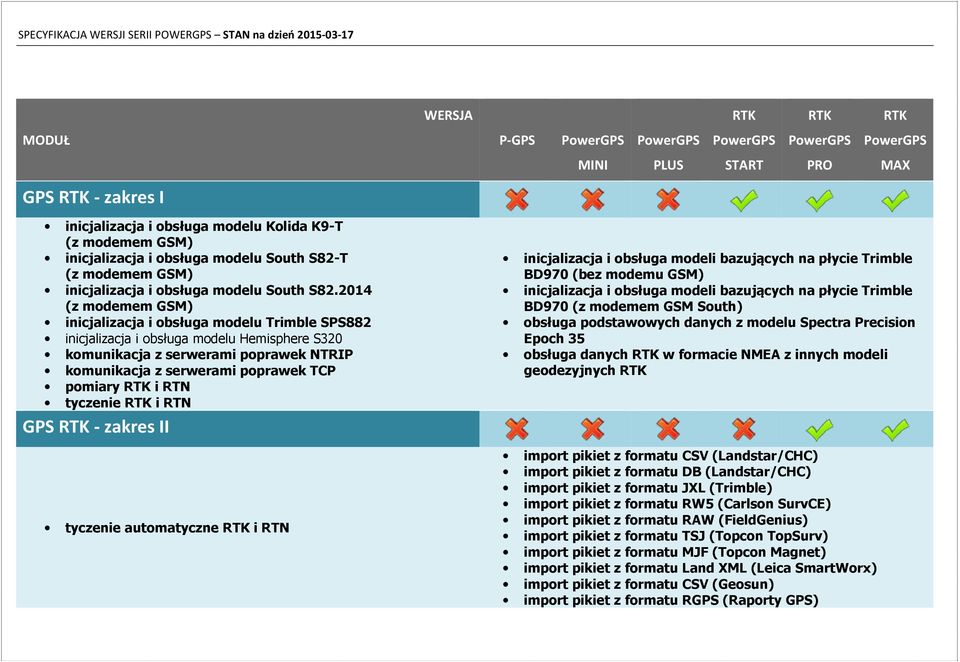Click 'import pikiet z formatu TSJ (Topcon TopSurv)'
This screenshot has height=662, width=960.
tap(676, 536)
